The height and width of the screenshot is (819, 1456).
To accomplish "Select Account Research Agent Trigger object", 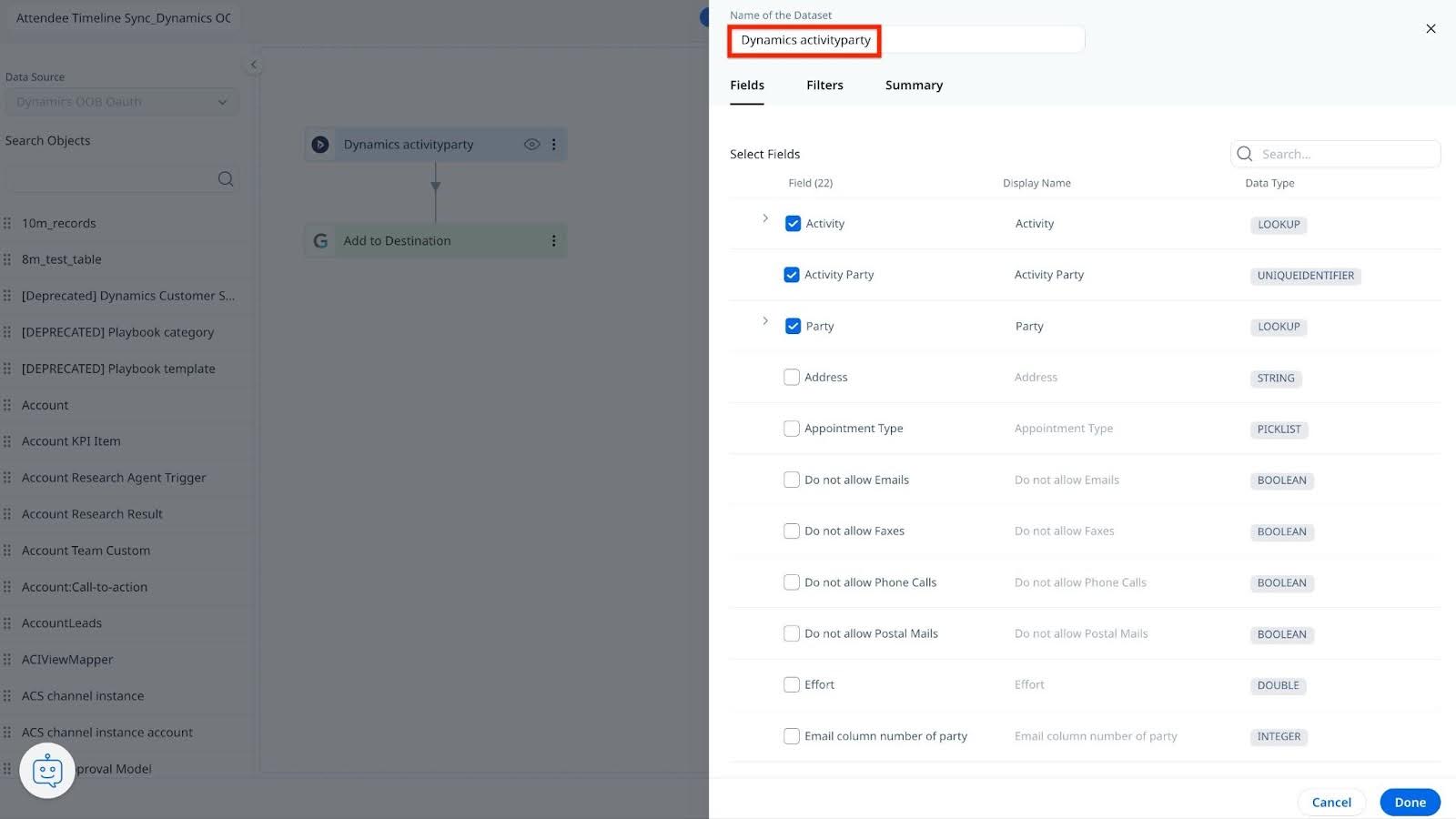I will tap(114, 478).
